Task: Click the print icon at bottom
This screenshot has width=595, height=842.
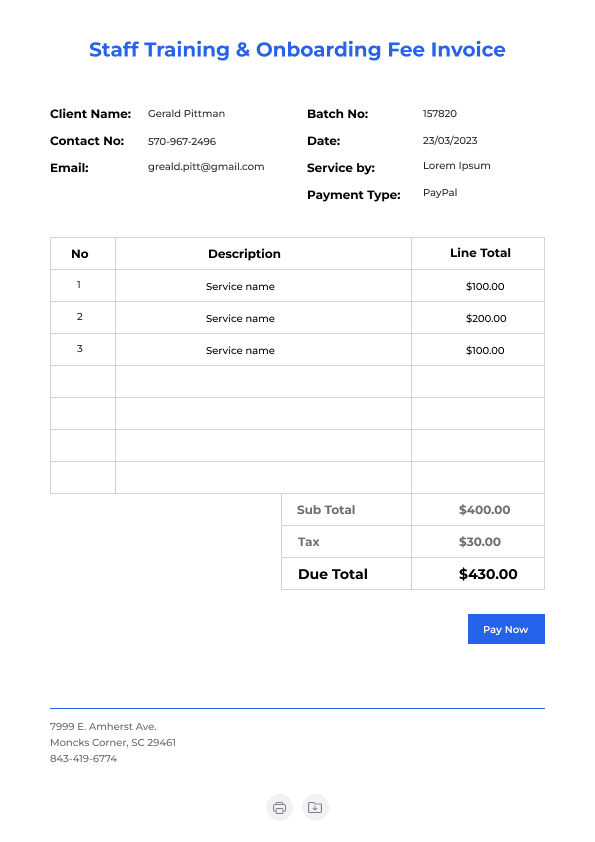Action: pos(279,808)
